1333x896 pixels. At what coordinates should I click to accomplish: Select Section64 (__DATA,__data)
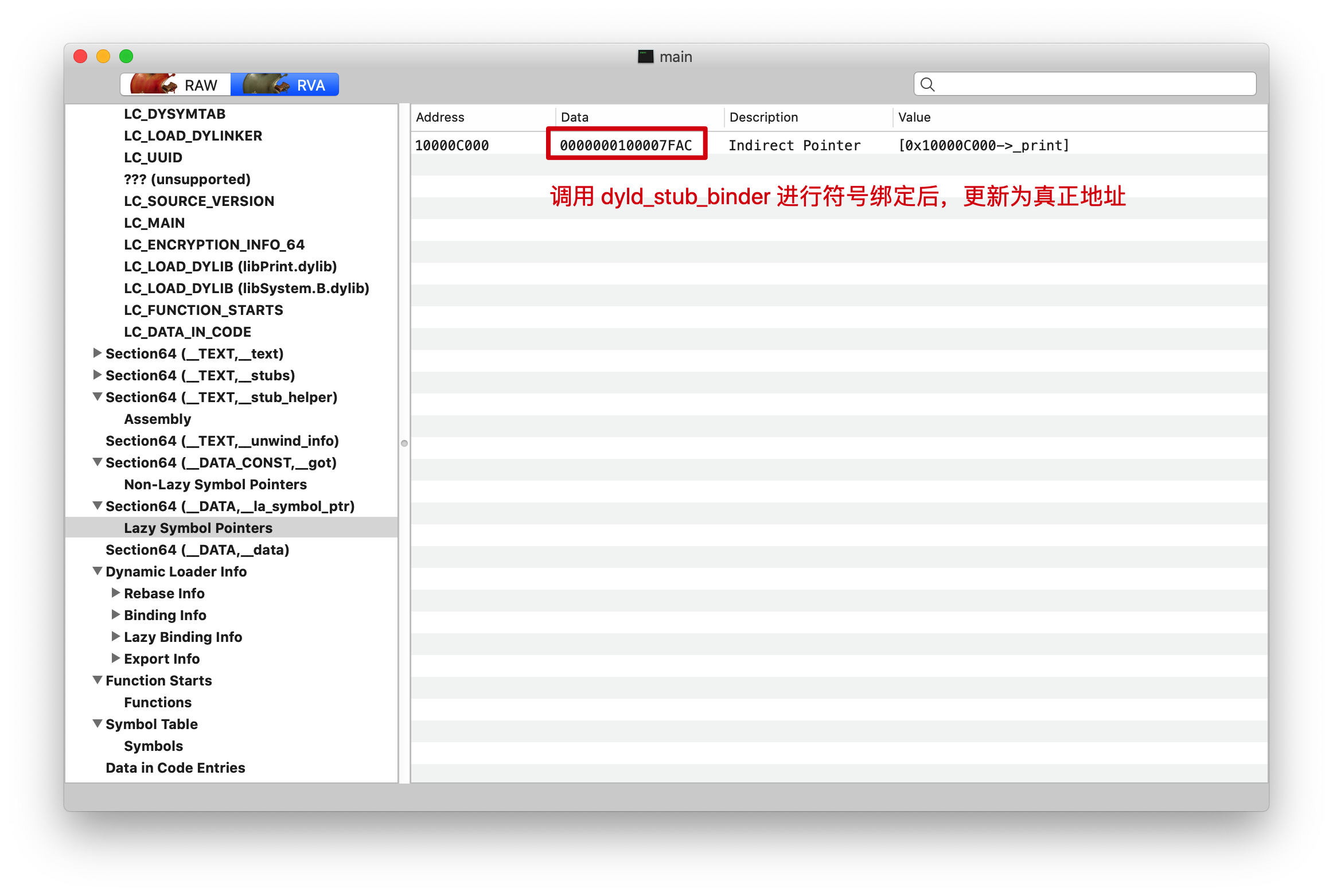point(197,550)
